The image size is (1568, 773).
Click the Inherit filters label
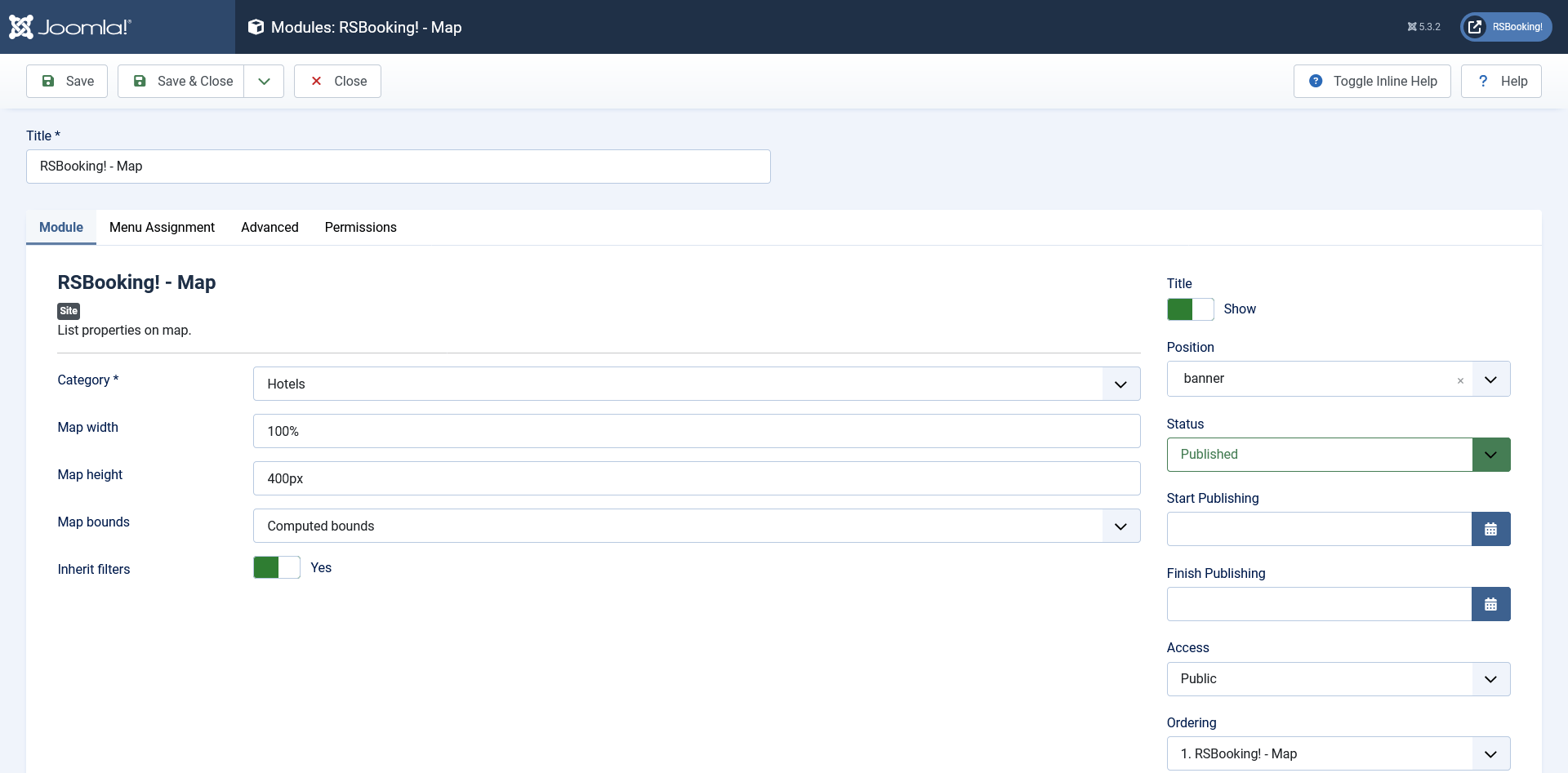pos(94,569)
